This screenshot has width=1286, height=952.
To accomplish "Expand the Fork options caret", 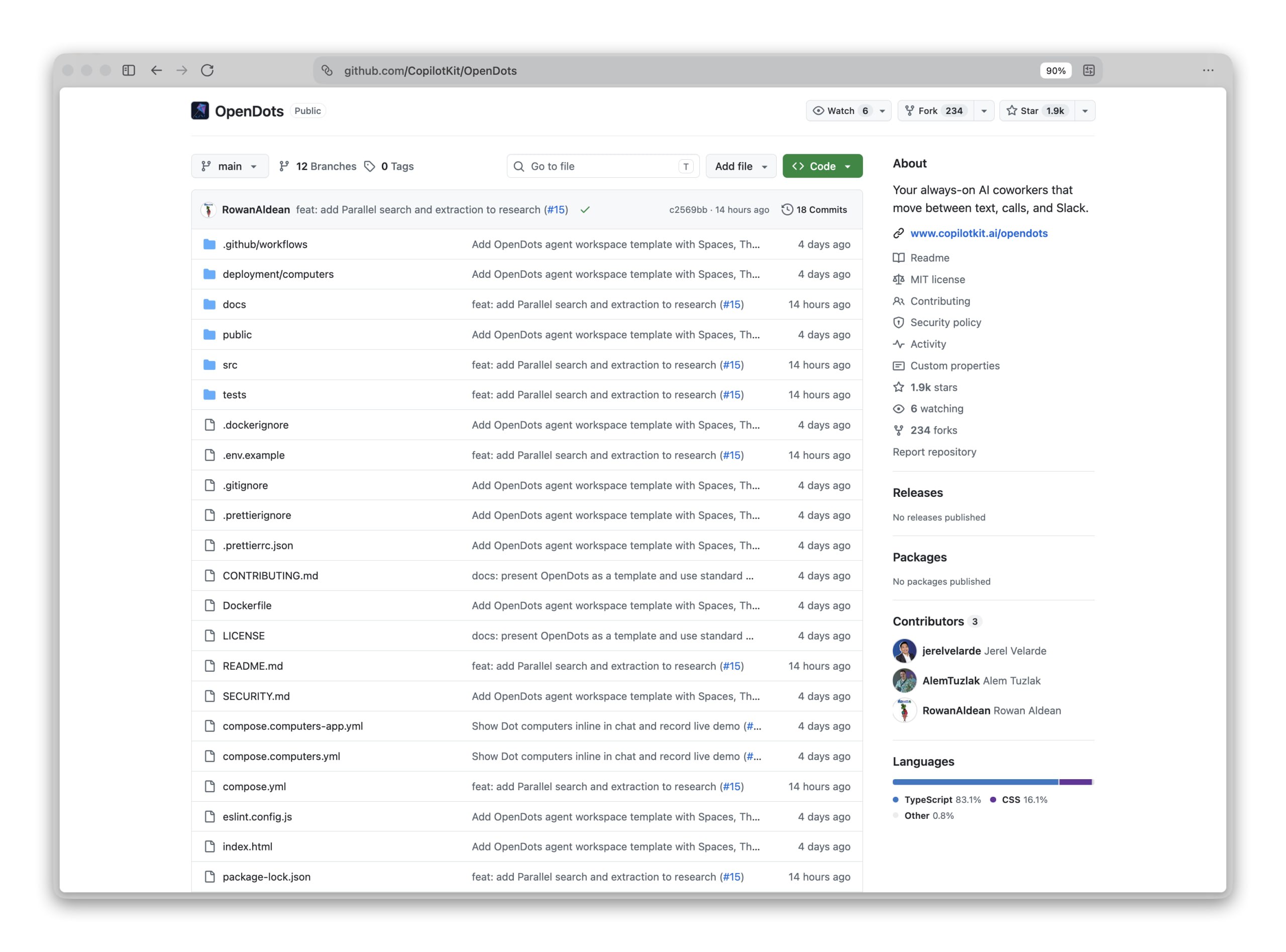I will [x=984, y=111].
